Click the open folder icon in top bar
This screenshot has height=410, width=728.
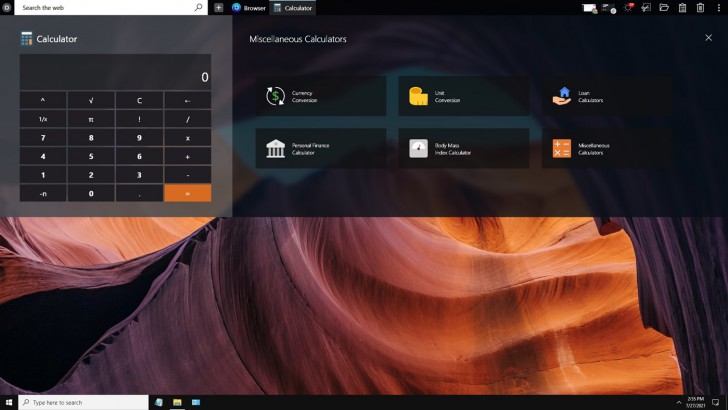[664, 7]
